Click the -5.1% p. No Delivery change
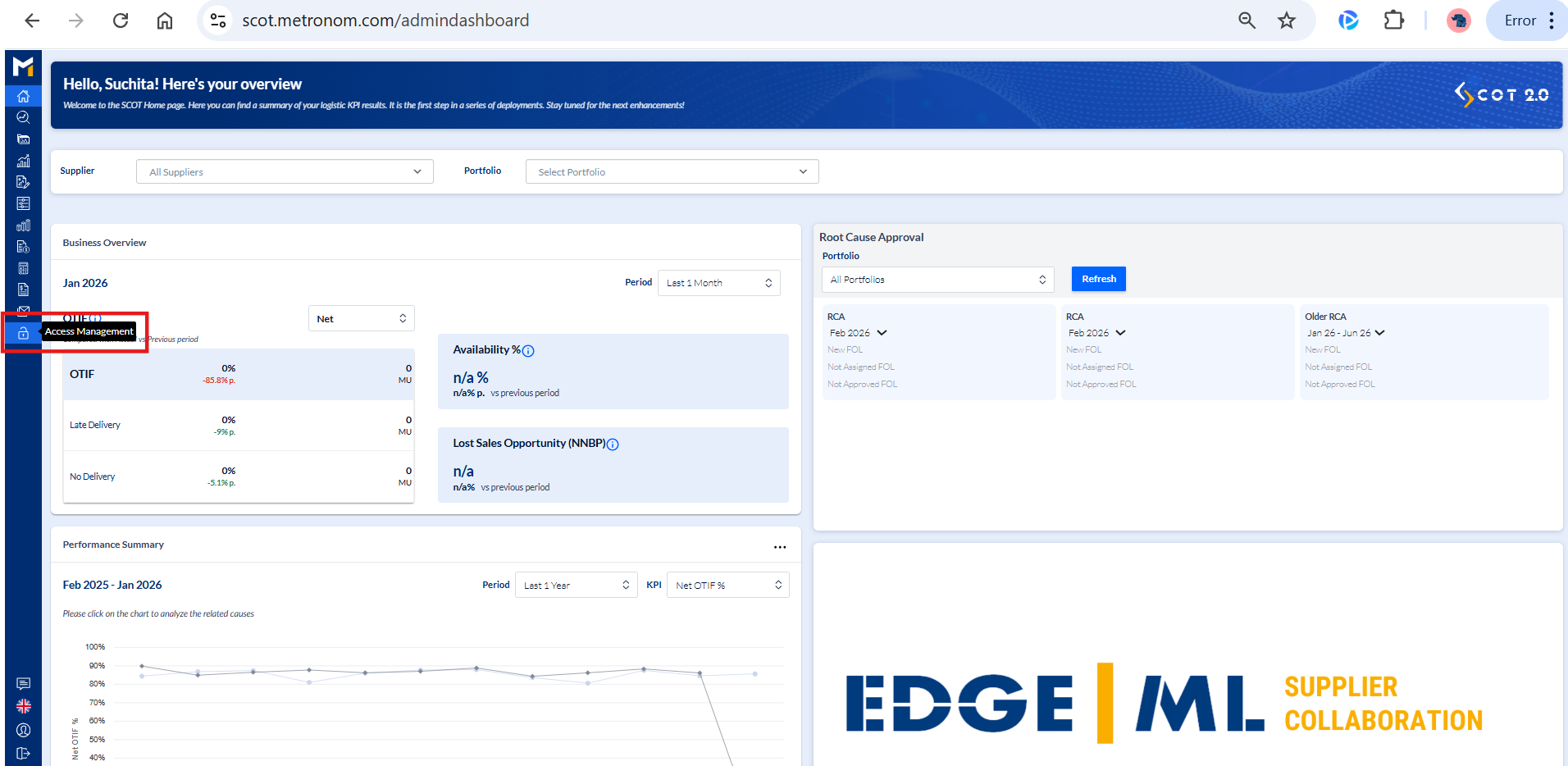The image size is (1568, 766). pyautogui.click(x=221, y=483)
